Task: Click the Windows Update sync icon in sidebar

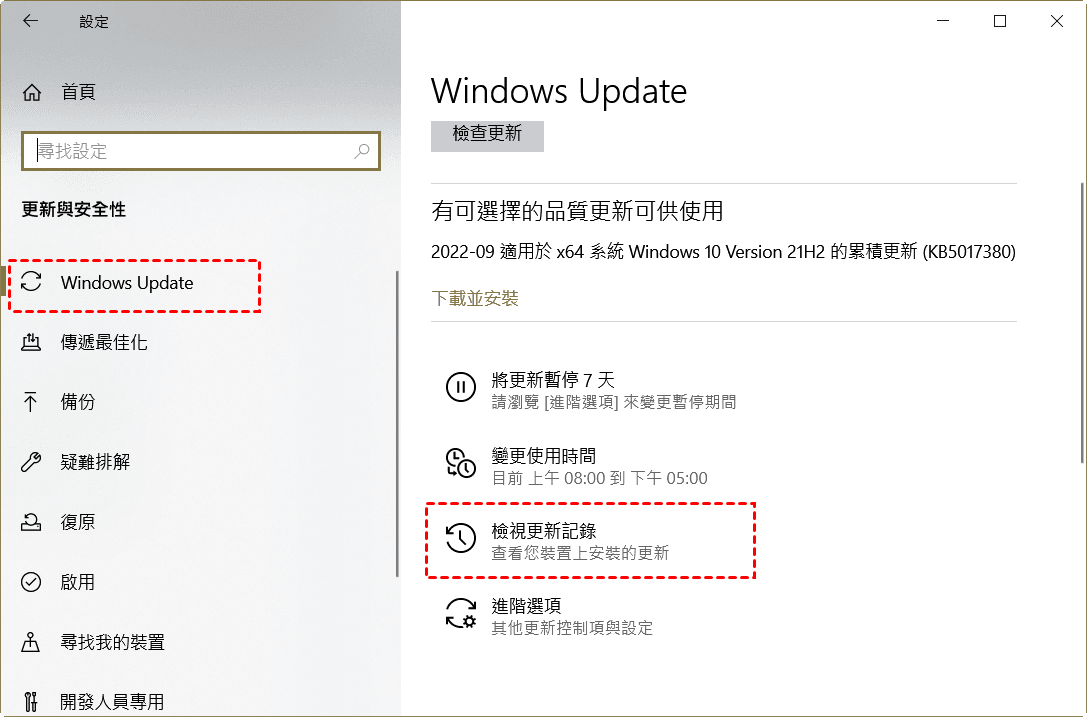Action: (x=31, y=282)
